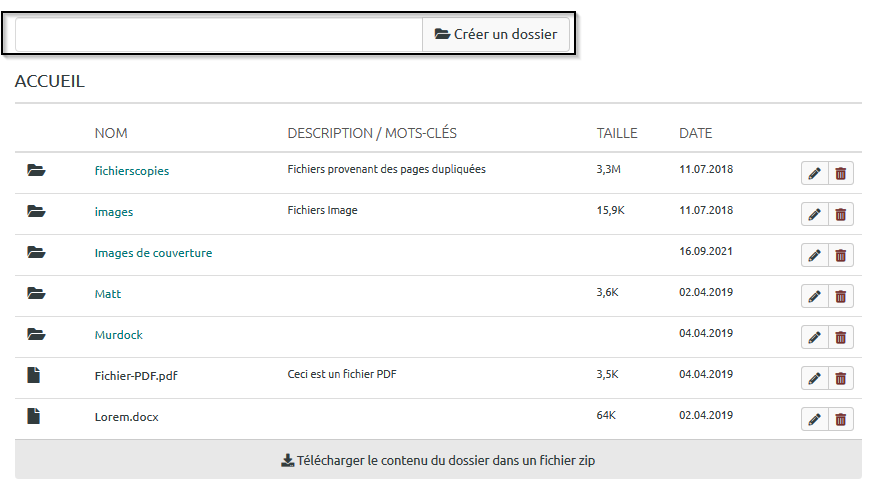872x496 pixels.
Task: Open the fichierscopies folder link
Action: coord(131,171)
